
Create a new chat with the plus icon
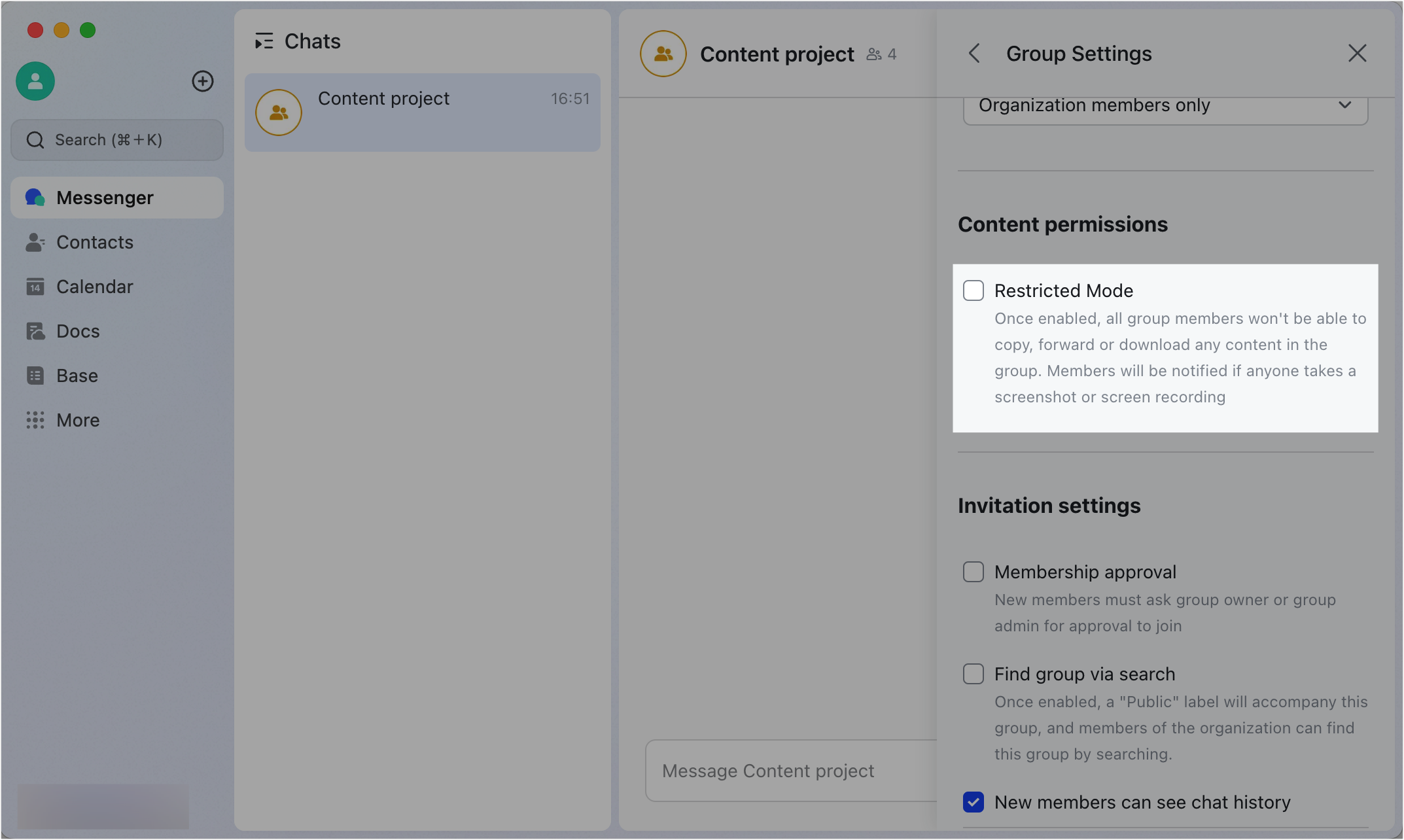pos(203,81)
